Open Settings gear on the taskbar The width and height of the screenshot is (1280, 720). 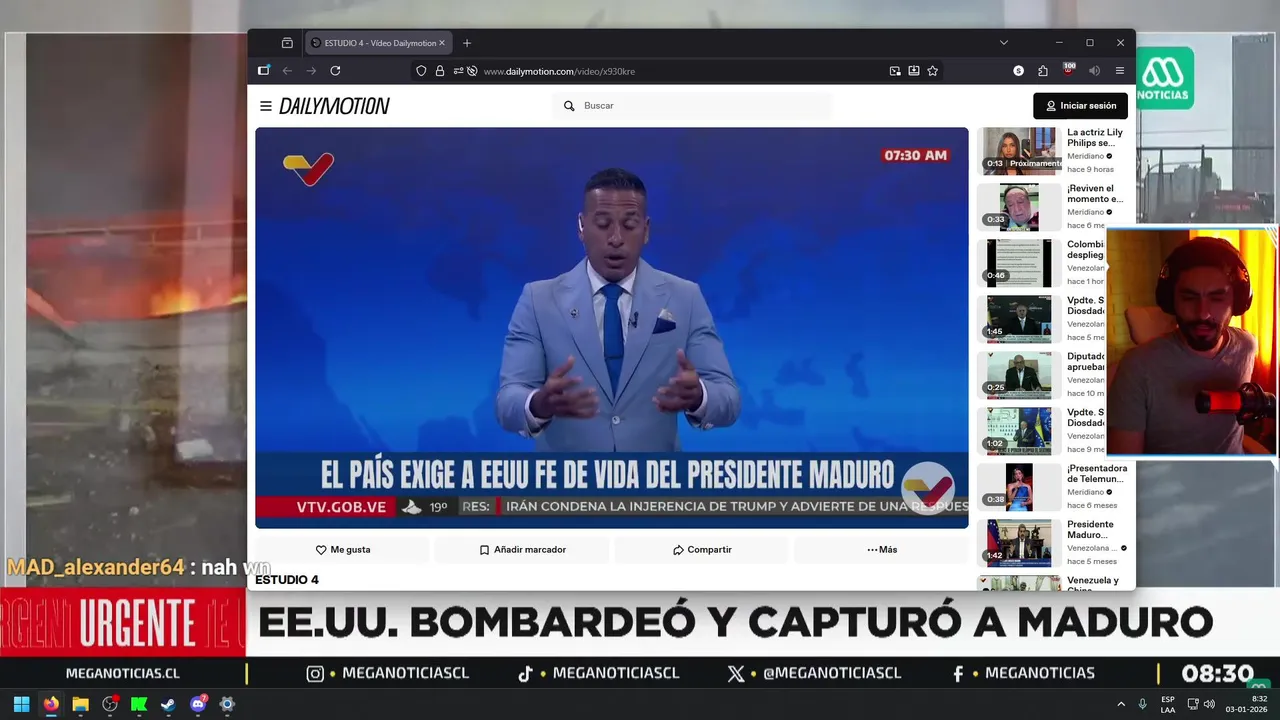coord(227,704)
